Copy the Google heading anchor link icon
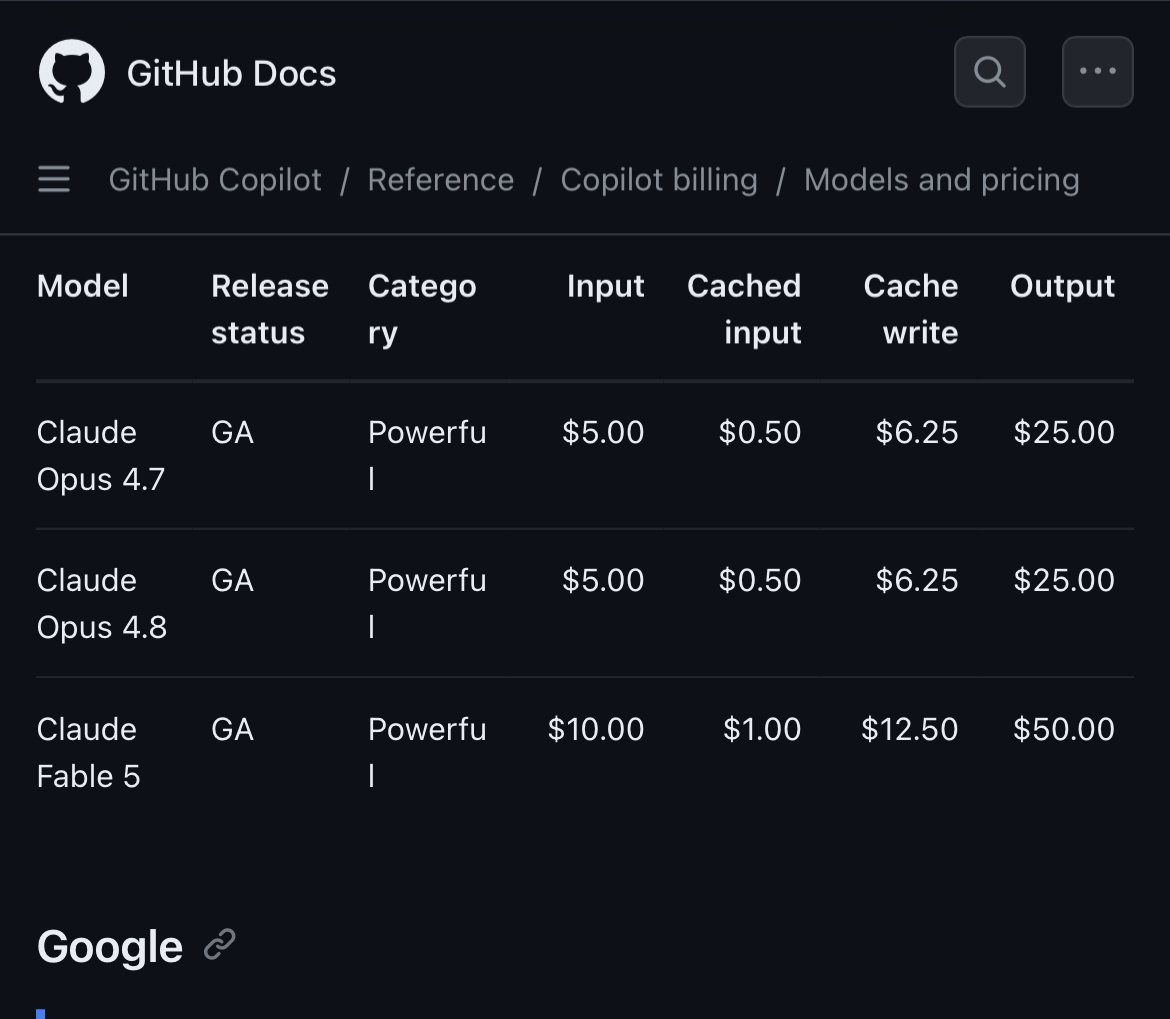The width and height of the screenshot is (1170, 1019). pyautogui.click(x=220, y=944)
